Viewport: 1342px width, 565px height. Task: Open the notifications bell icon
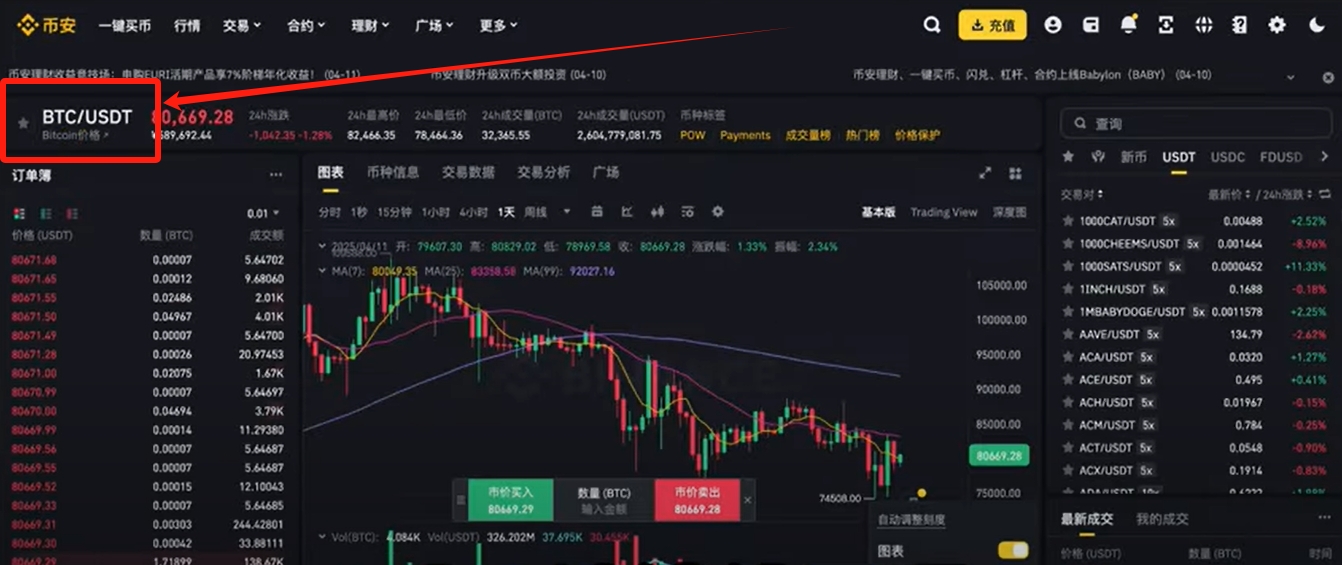click(x=1128, y=25)
